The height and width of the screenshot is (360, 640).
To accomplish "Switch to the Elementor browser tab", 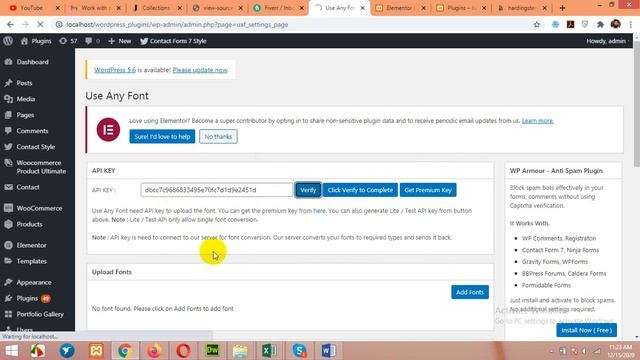I will click(x=399, y=8).
